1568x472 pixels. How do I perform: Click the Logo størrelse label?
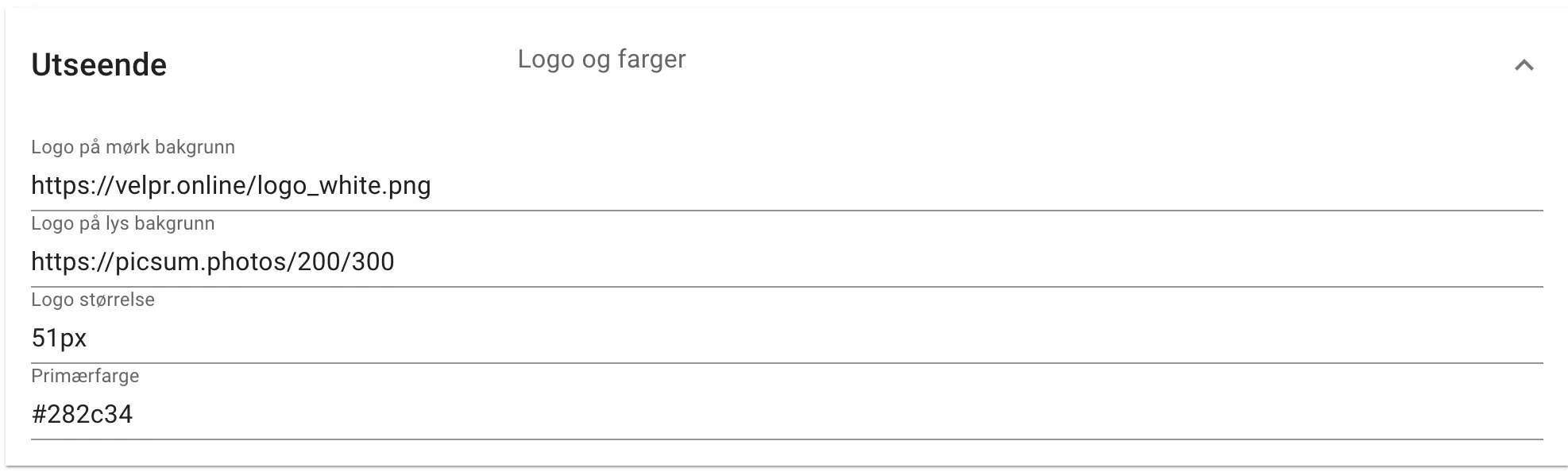tap(93, 300)
